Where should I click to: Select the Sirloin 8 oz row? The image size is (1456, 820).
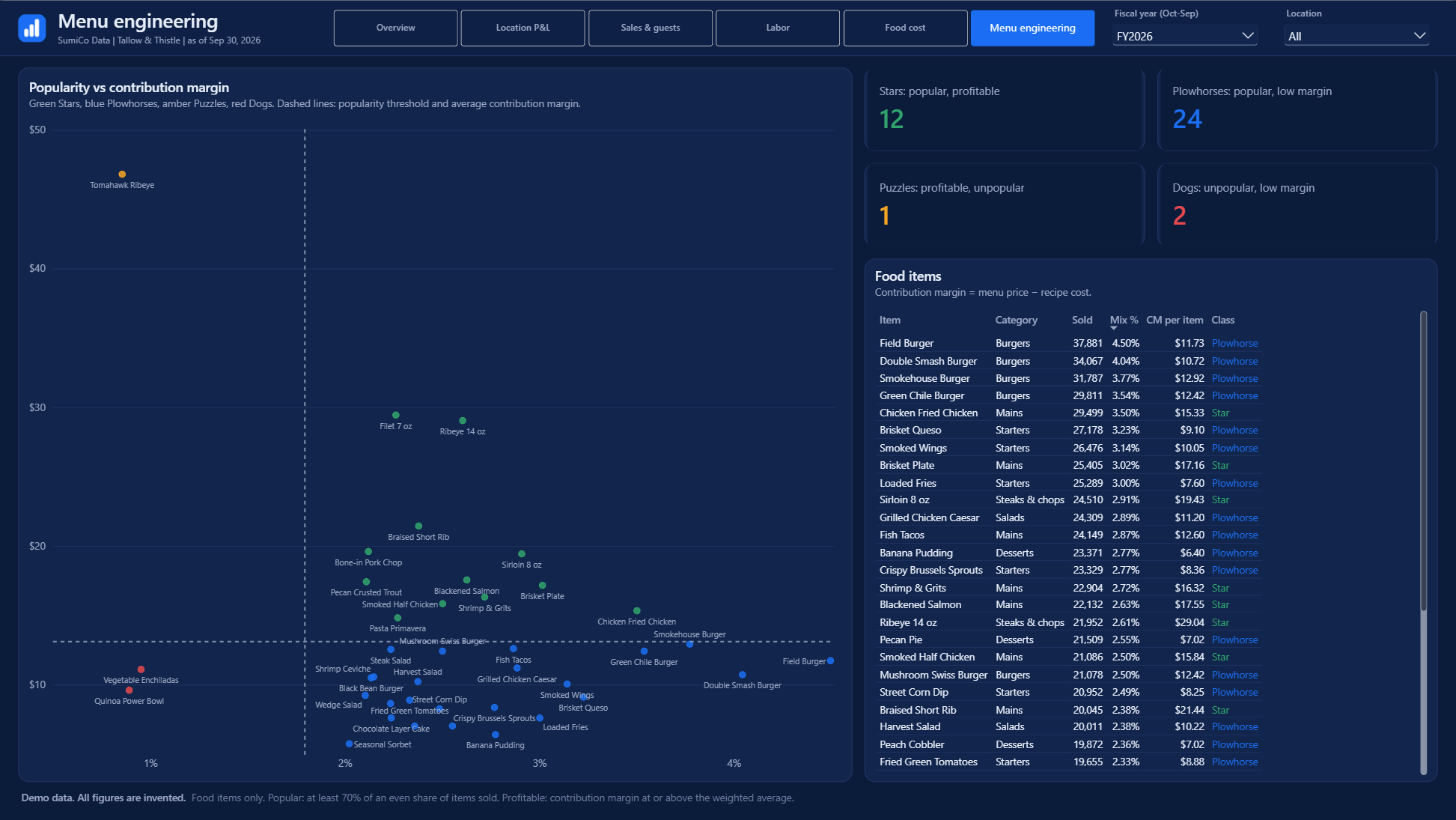pyautogui.click(x=1069, y=499)
